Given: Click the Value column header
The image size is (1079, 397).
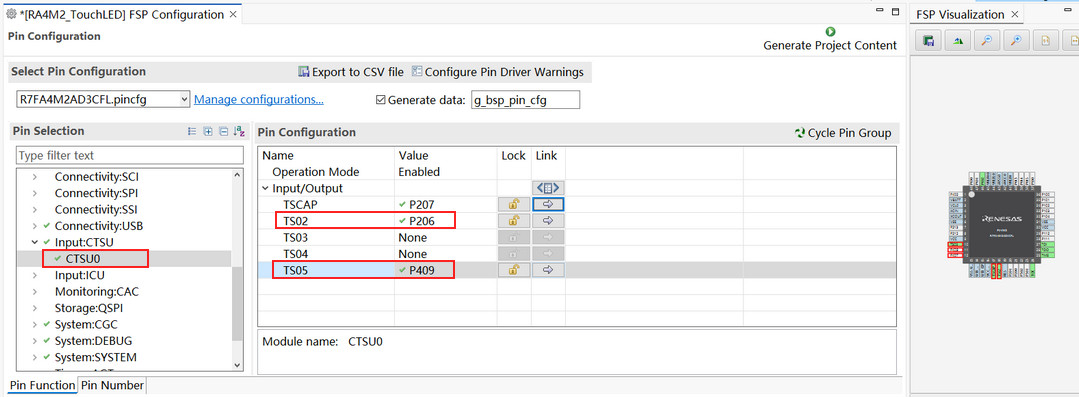Looking at the screenshot, I should (413, 155).
